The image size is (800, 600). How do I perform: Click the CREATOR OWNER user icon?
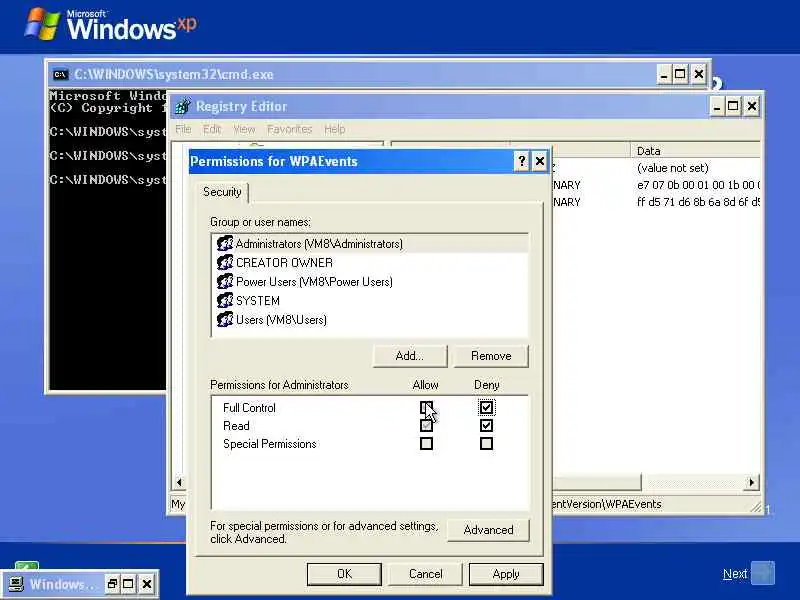(224, 263)
